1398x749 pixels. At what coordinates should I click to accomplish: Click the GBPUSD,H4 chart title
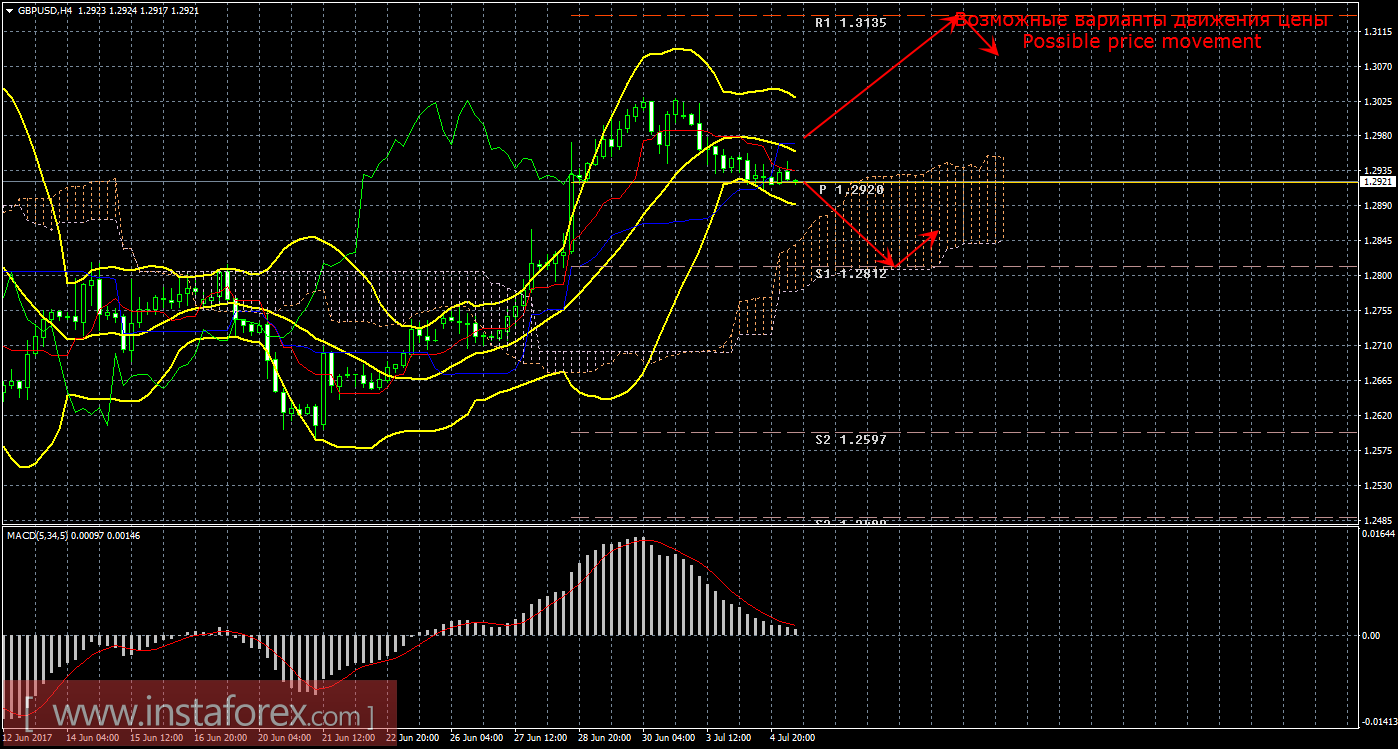(45, 9)
